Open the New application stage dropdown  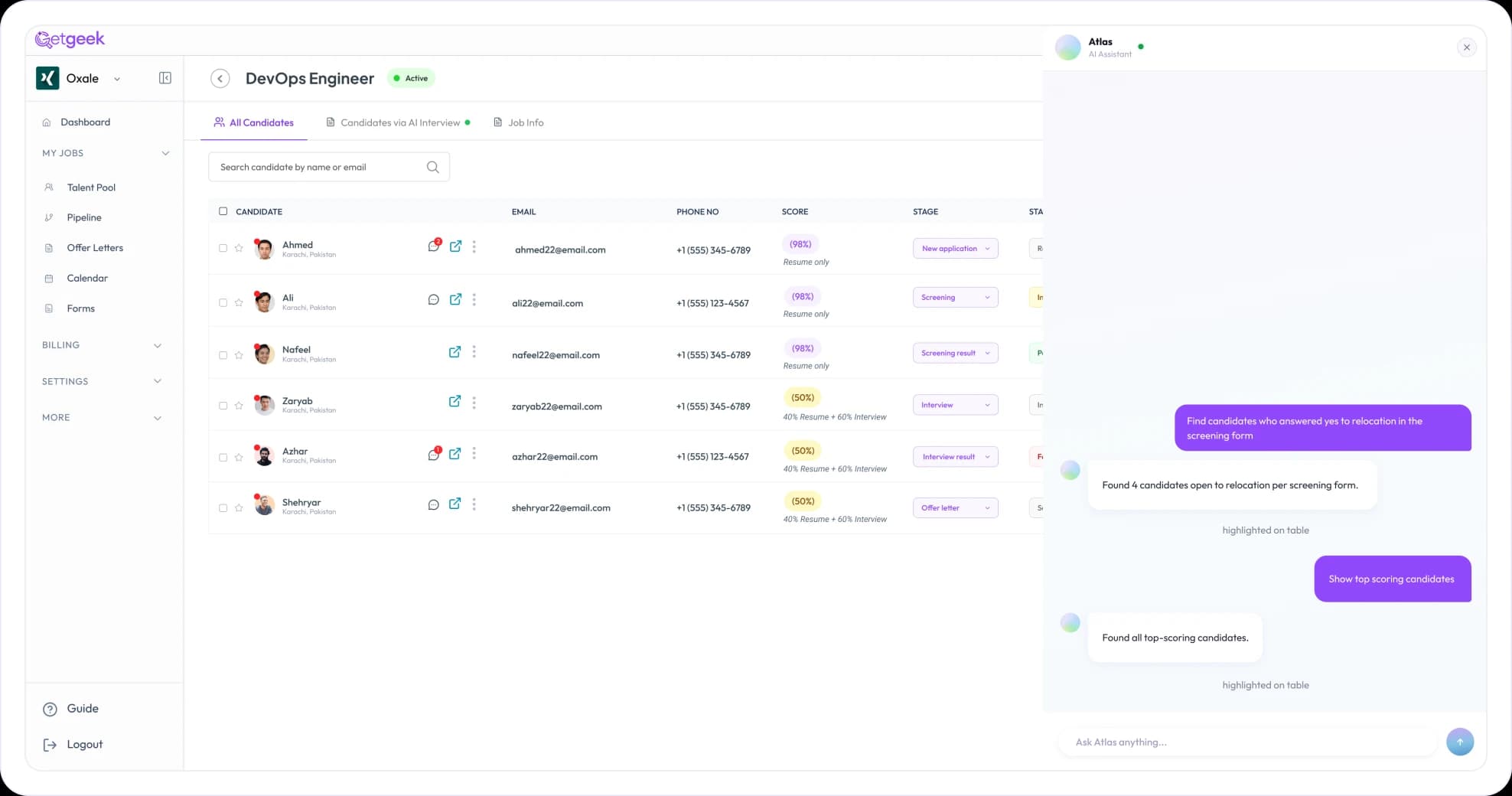(955, 249)
